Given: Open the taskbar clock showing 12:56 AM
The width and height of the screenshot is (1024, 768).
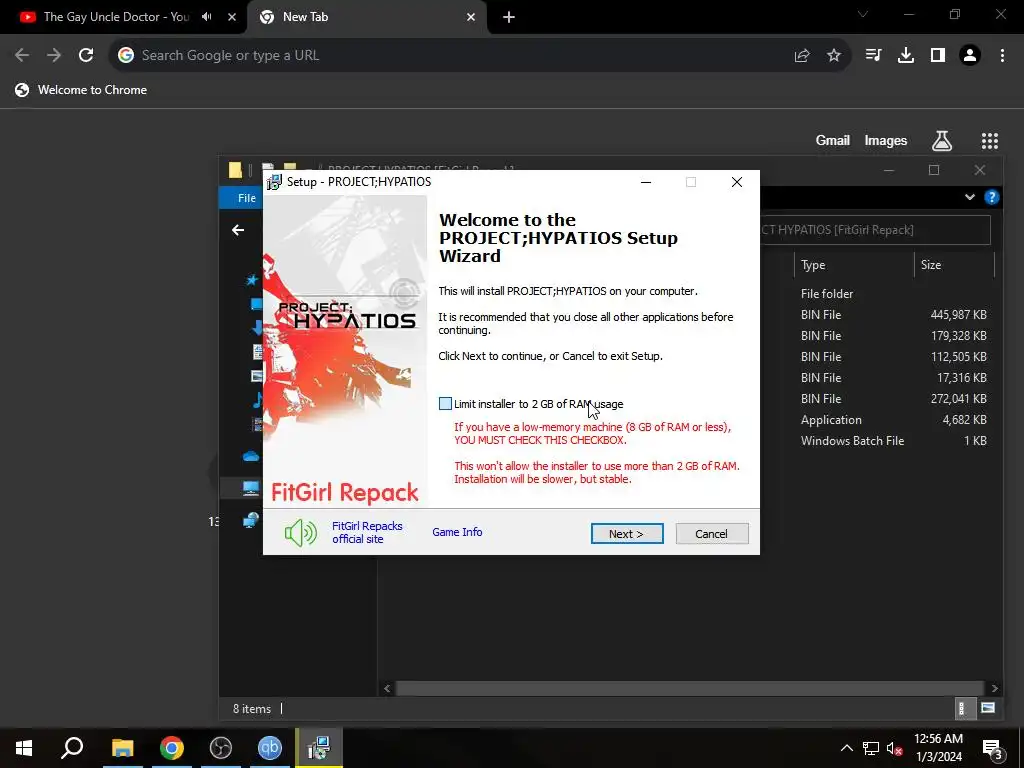Looking at the screenshot, I should tap(938, 748).
